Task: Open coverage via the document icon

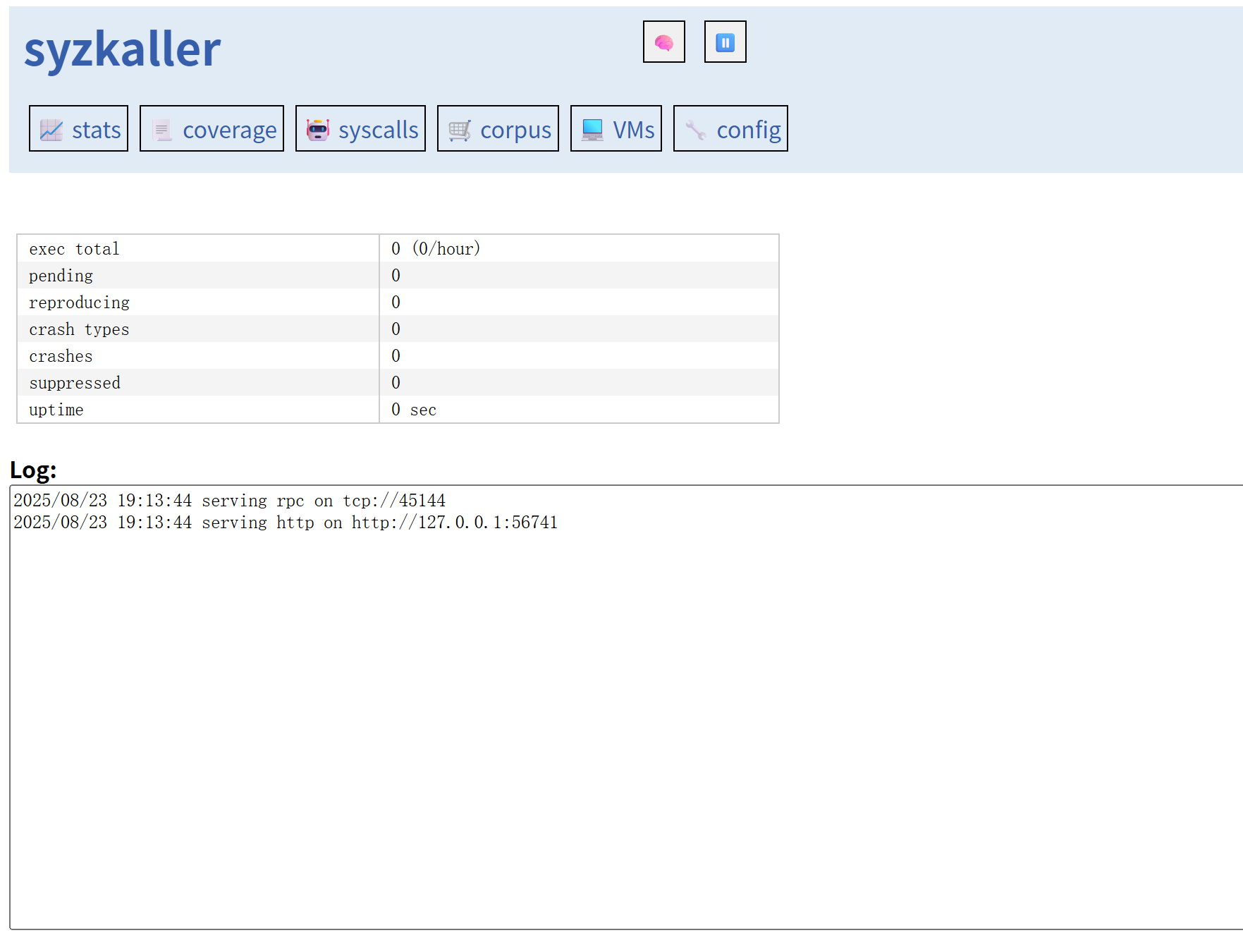Action: [162, 130]
